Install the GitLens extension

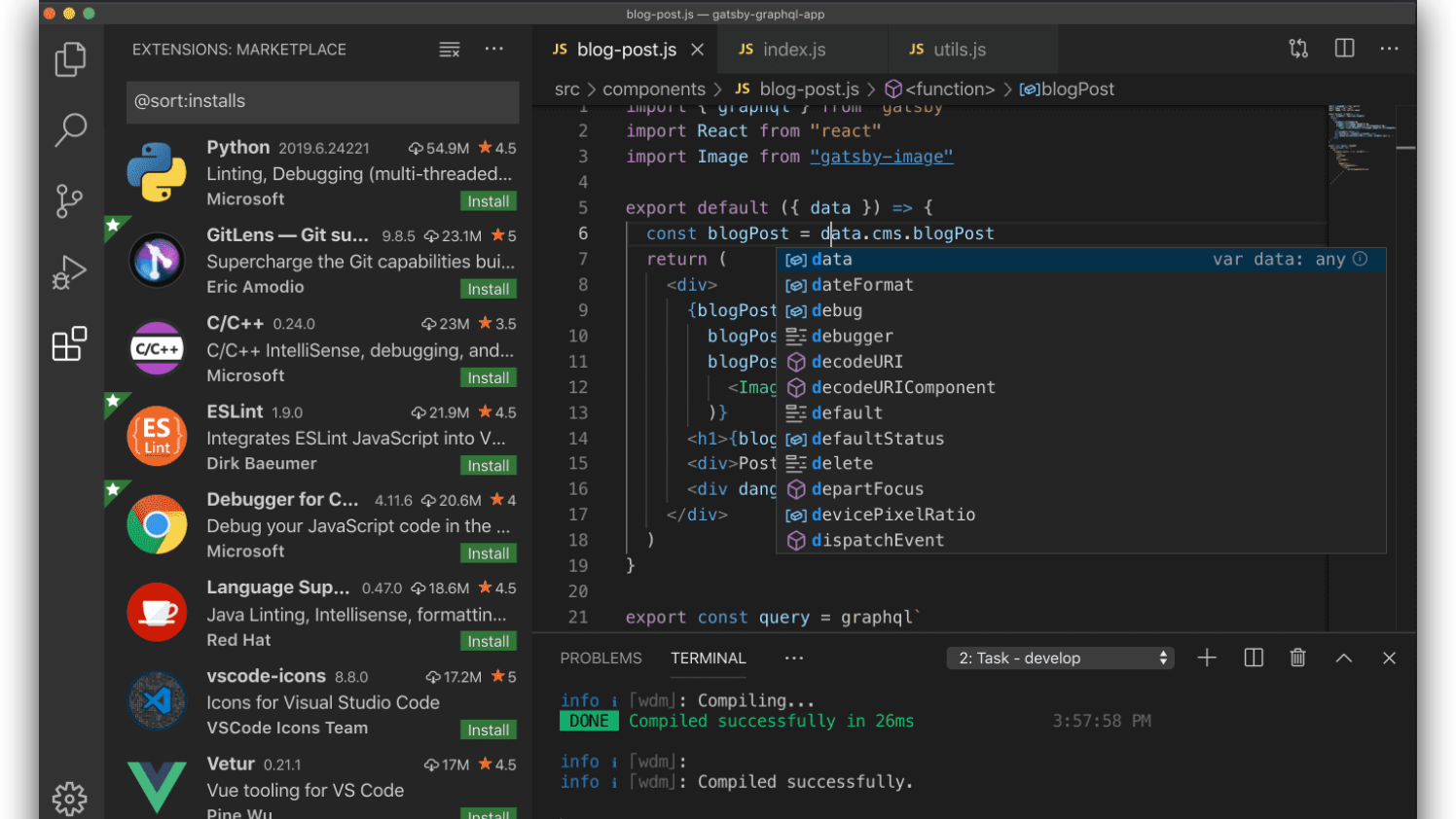(x=488, y=289)
